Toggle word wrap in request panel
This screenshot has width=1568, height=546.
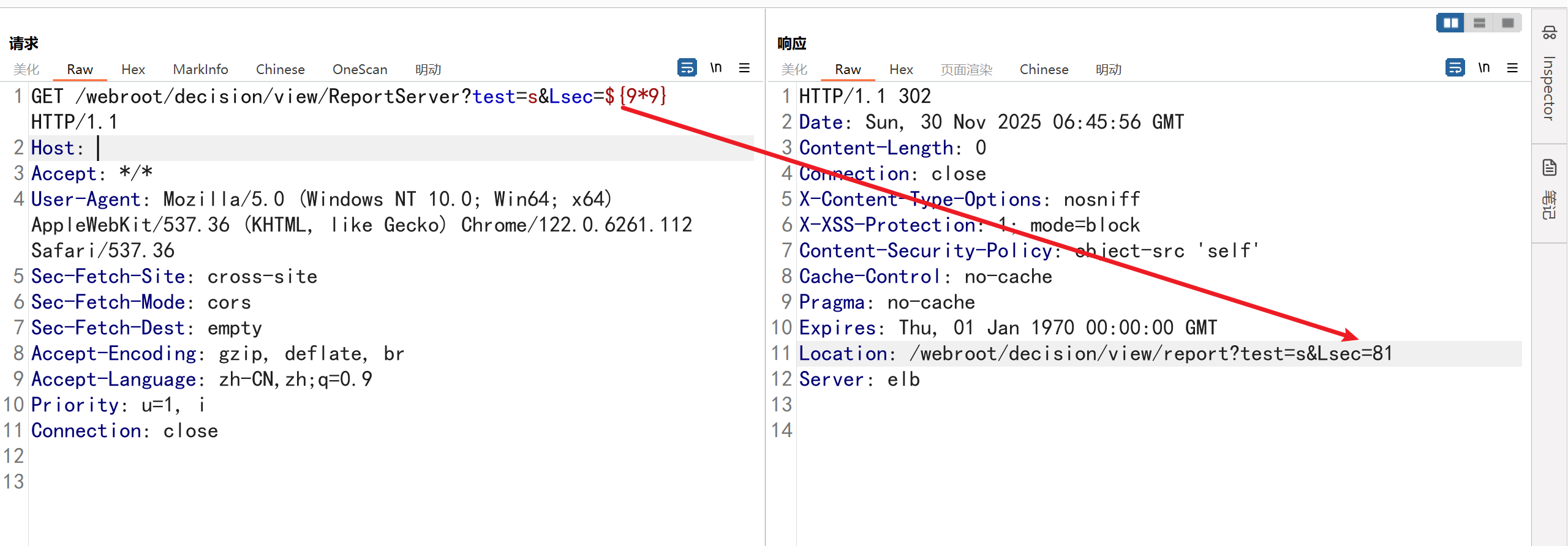(687, 67)
